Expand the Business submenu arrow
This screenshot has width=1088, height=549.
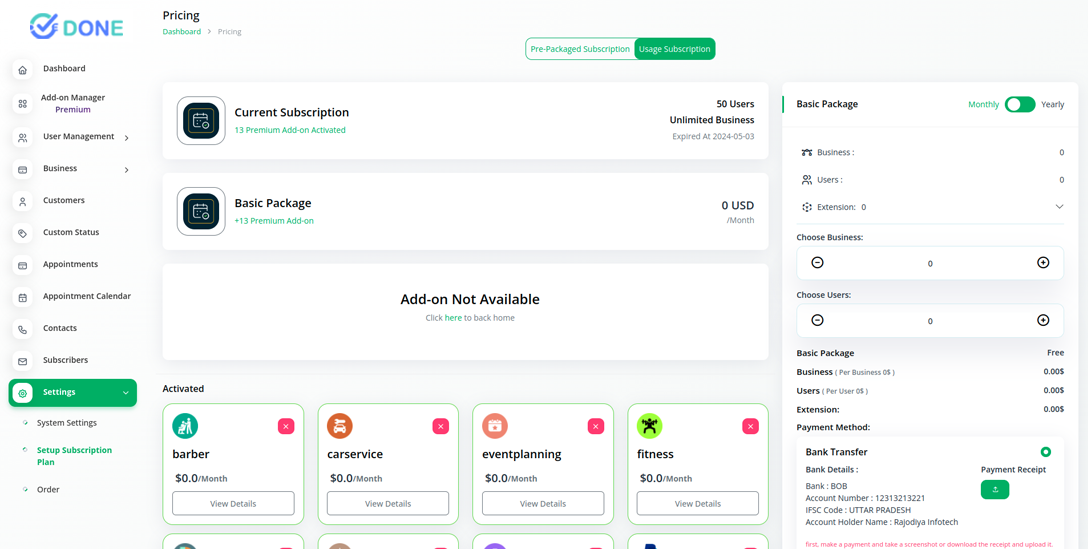click(126, 170)
